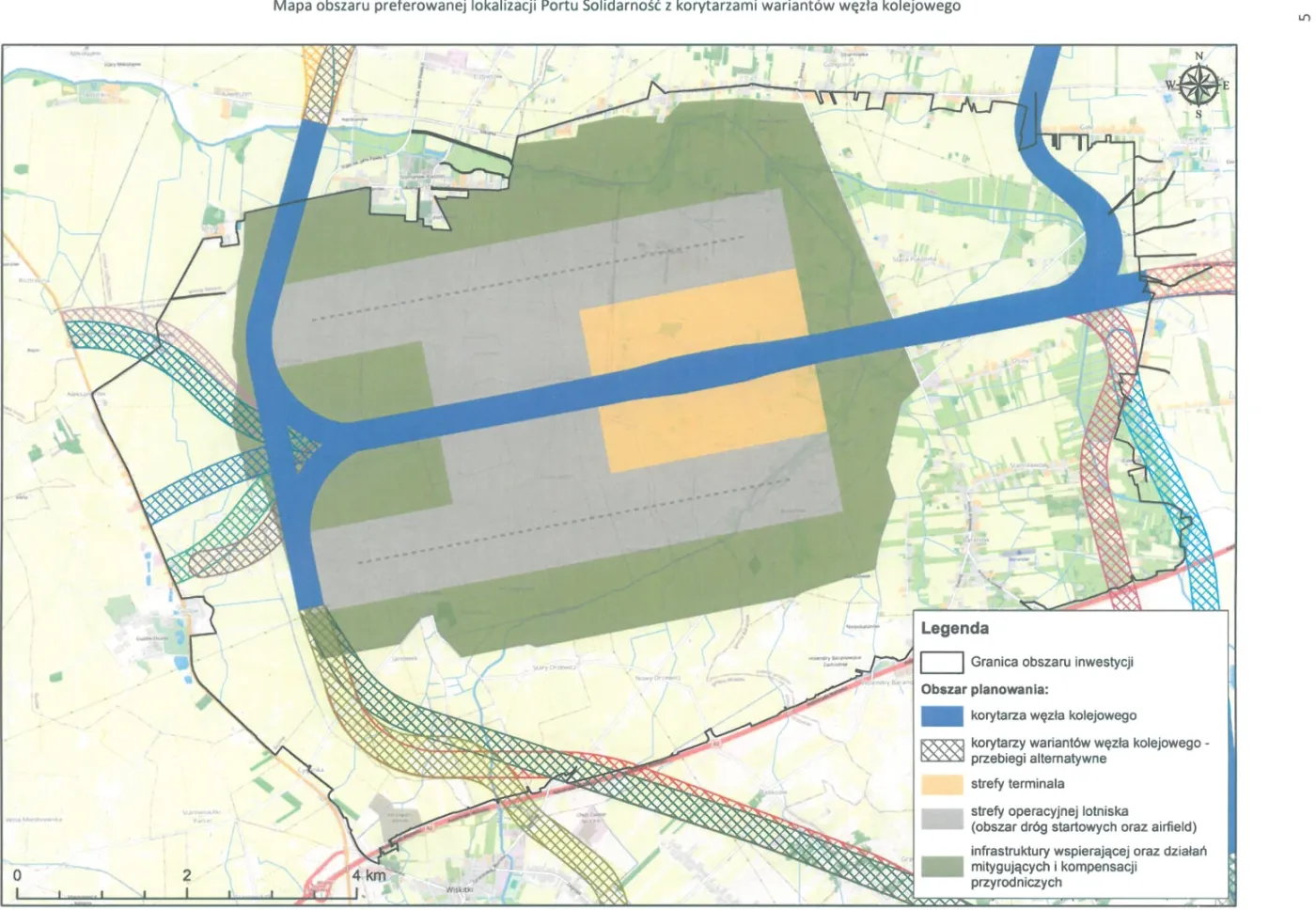Click the "Granica obszaru inwestycji" legend text

1052,663
